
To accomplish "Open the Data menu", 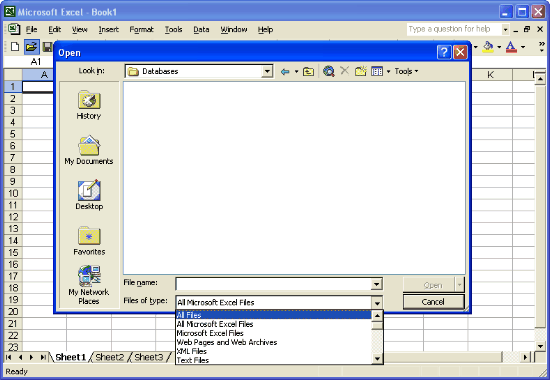I will coord(201,29).
